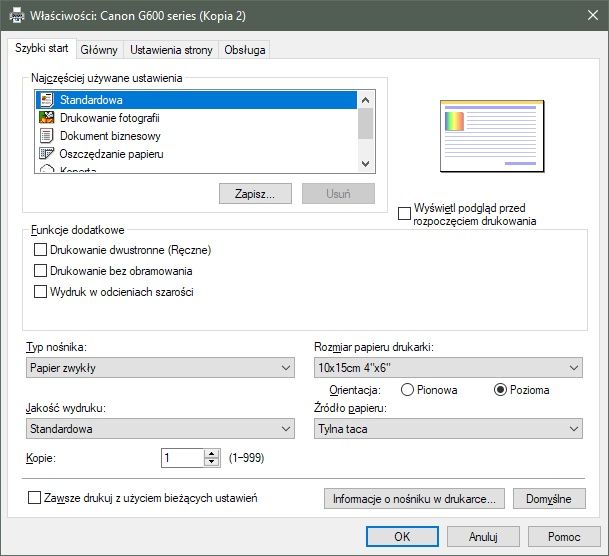Select Drukowanie fotografii from the list
609x556 pixels.
coord(196,118)
